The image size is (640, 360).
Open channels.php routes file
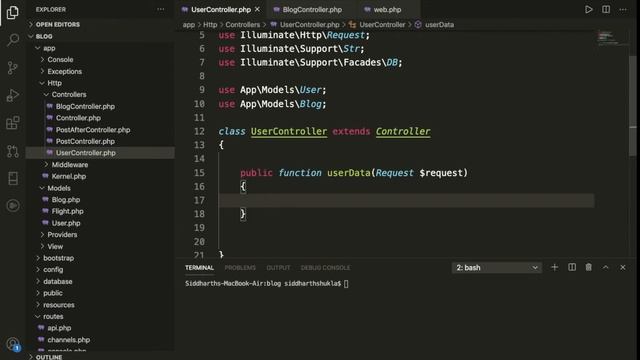pos(100,340)
